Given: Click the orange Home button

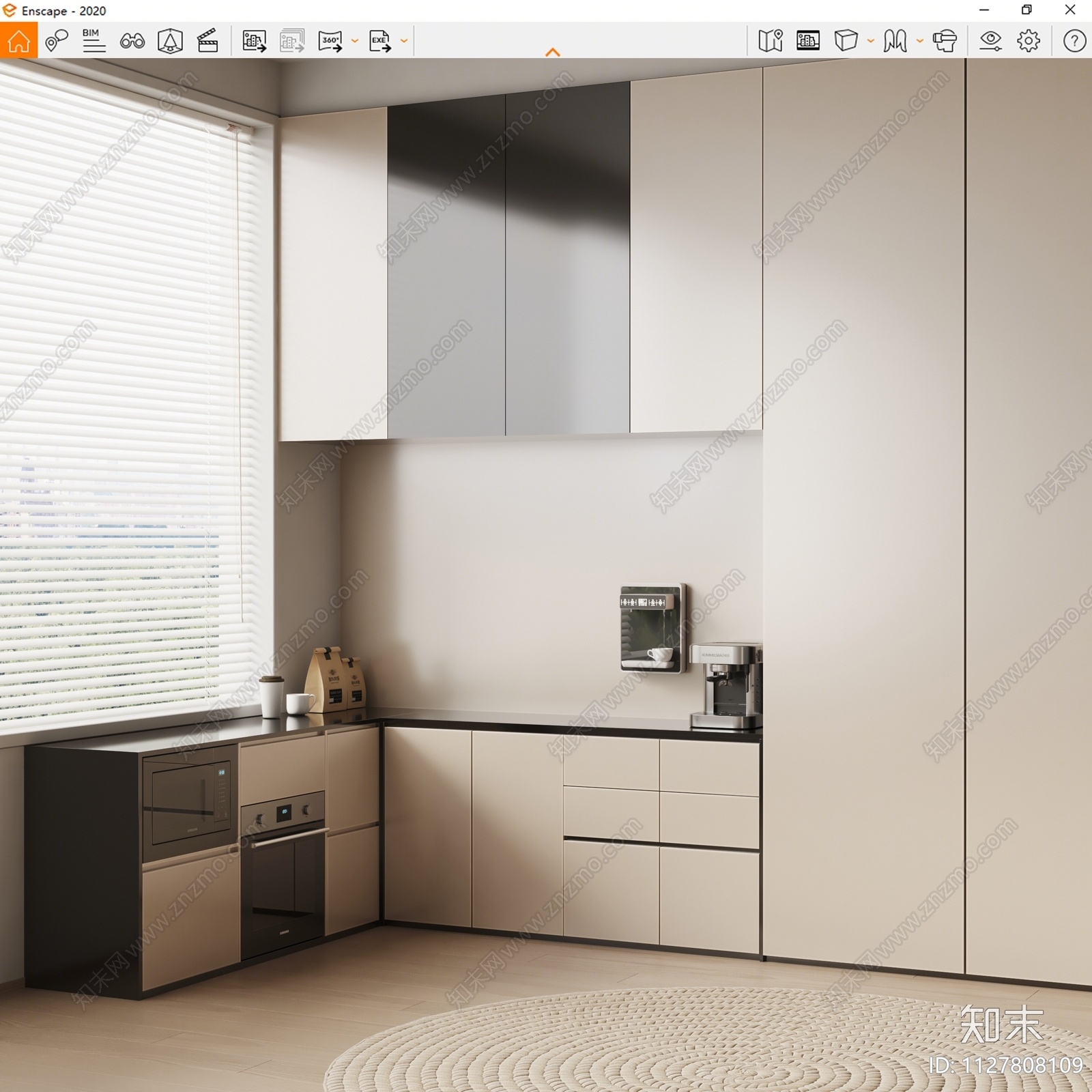Looking at the screenshot, I should 18,41.
